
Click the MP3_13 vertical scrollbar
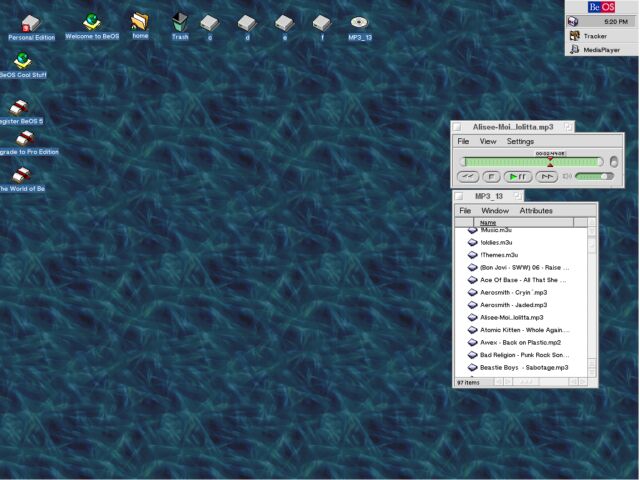(592, 298)
